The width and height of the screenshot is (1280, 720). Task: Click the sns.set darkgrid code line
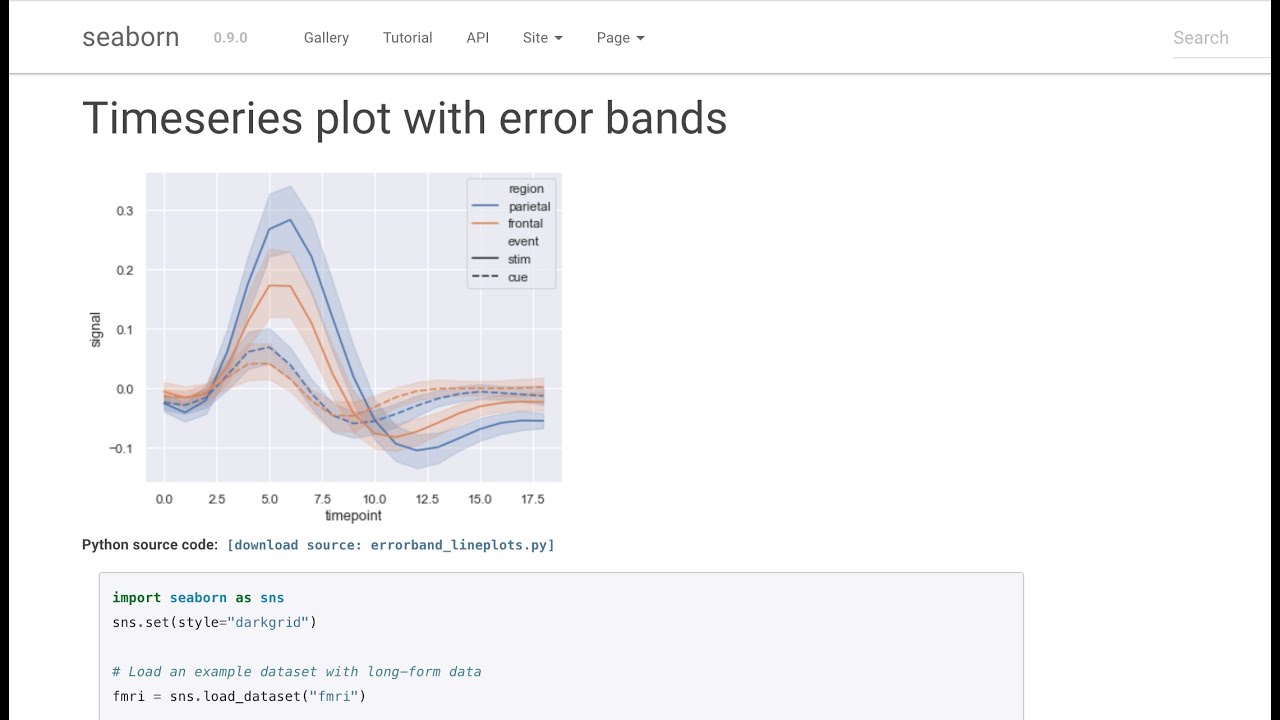point(214,622)
